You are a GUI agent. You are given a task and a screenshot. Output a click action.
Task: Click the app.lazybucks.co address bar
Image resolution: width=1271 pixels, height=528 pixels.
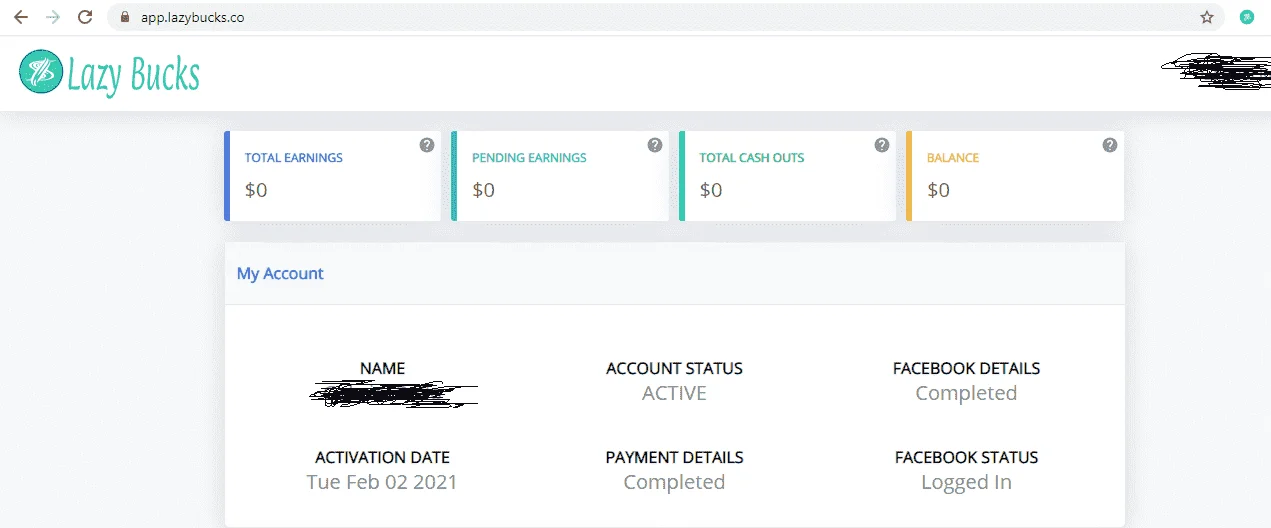[x=660, y=17]
